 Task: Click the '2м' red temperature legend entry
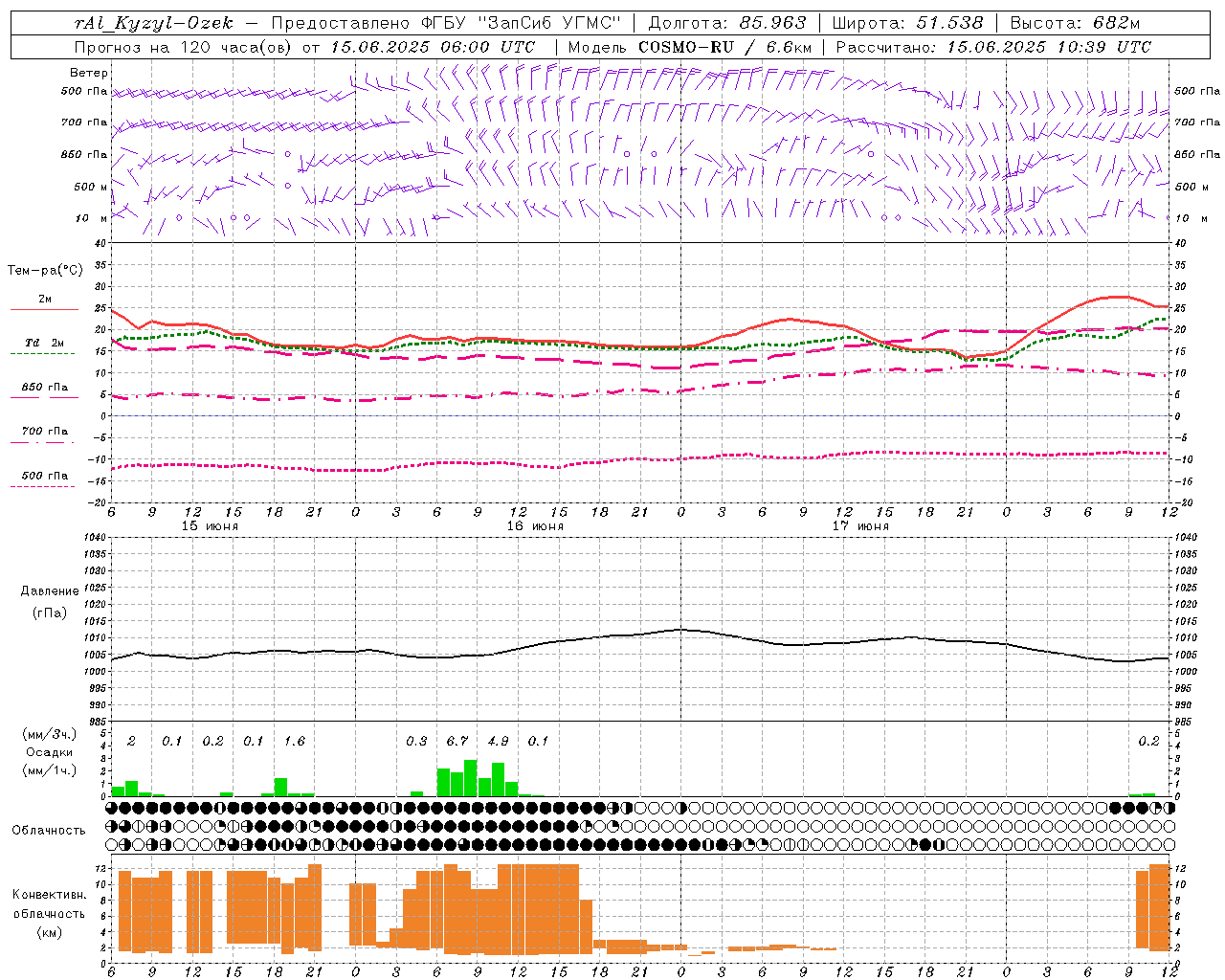[x=45, y=299]
